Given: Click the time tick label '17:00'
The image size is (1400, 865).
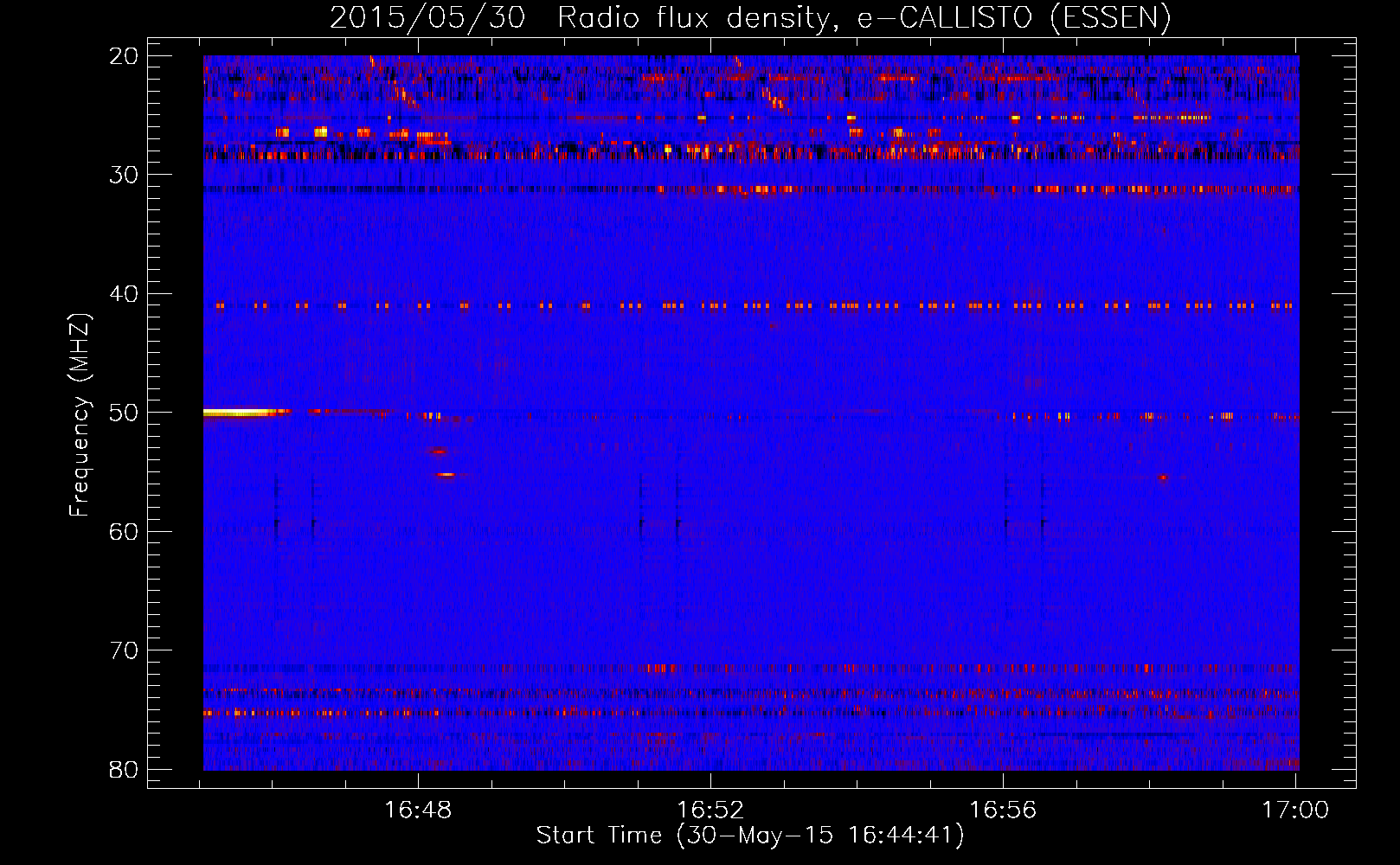Looking at the screenshot, I should (x=1295, y=810).
